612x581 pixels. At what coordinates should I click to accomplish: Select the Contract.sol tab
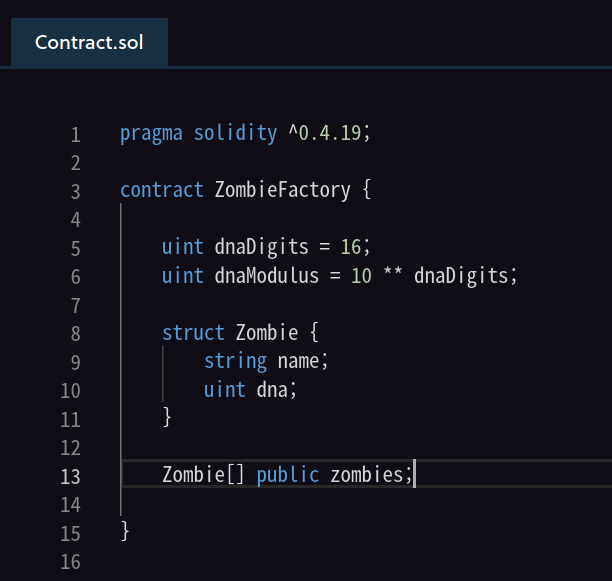coord(90,42)
